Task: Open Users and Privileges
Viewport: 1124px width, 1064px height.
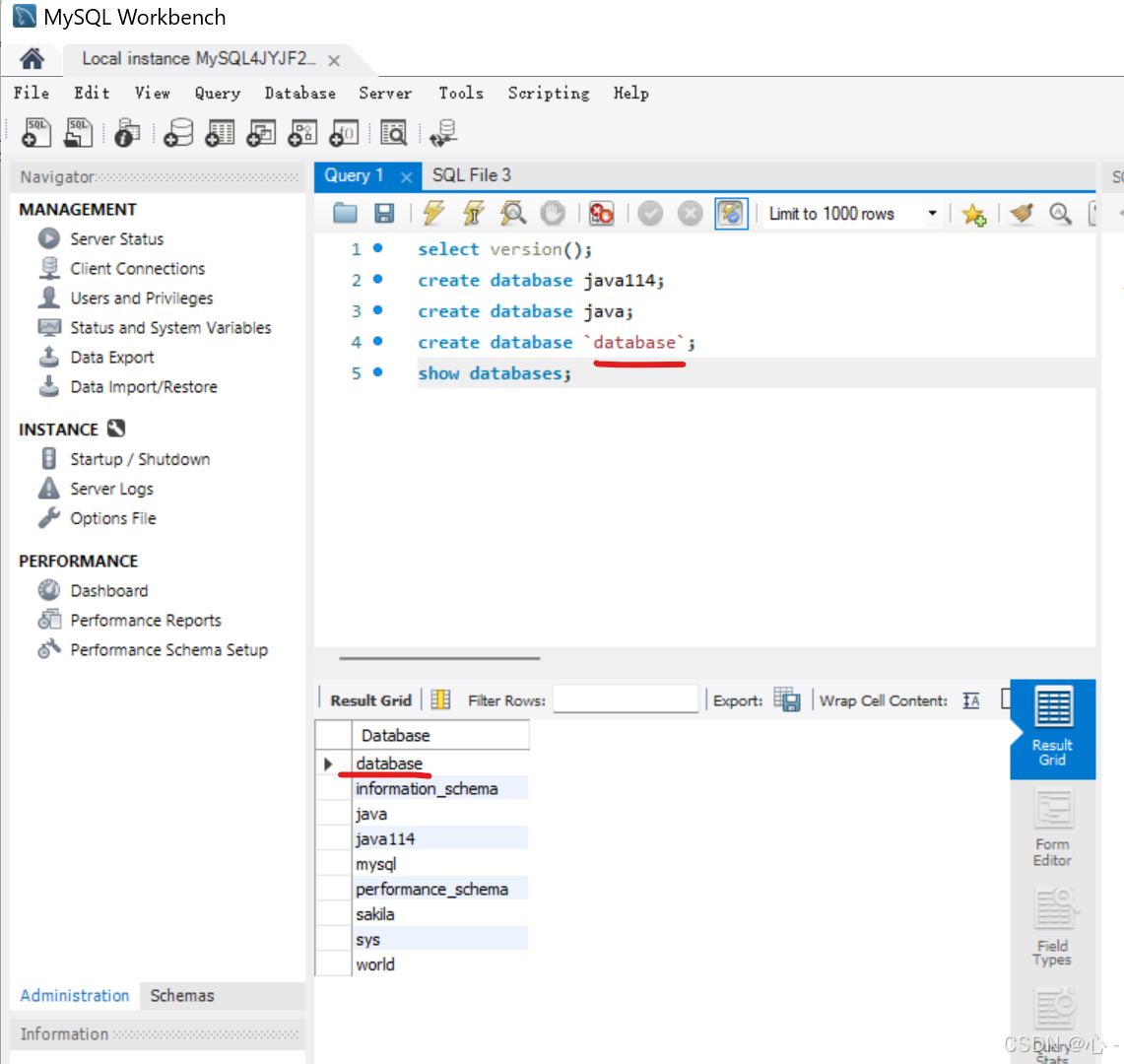Action: (142, 299)
